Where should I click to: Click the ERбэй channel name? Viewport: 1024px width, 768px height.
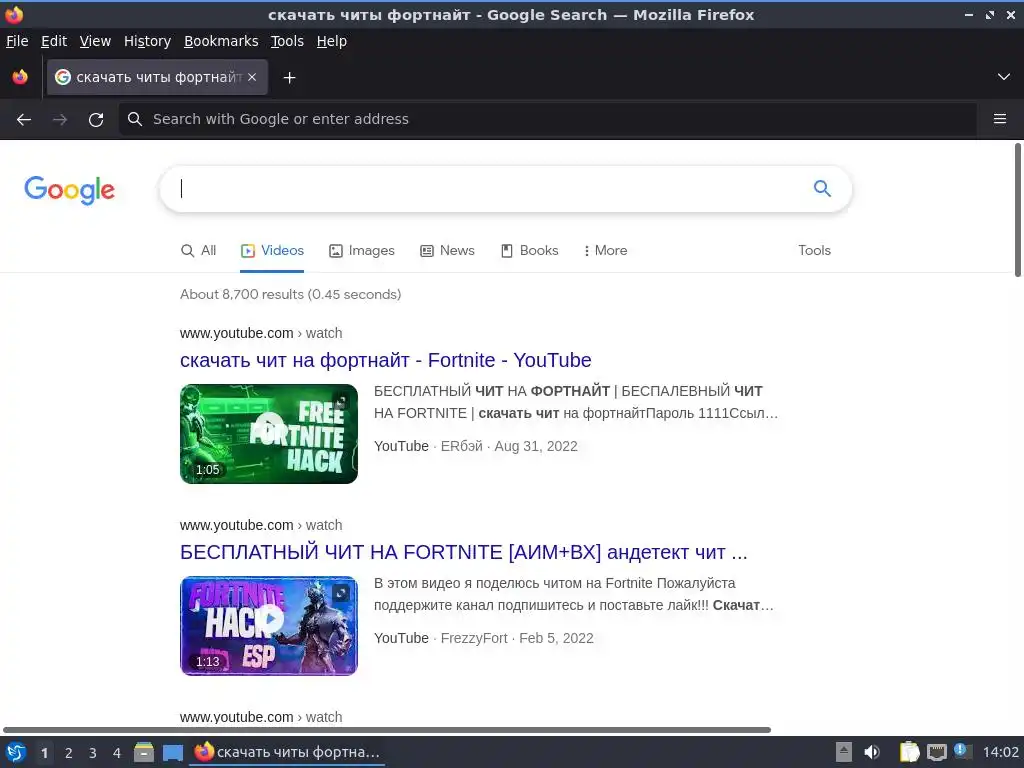pos(462,447)
